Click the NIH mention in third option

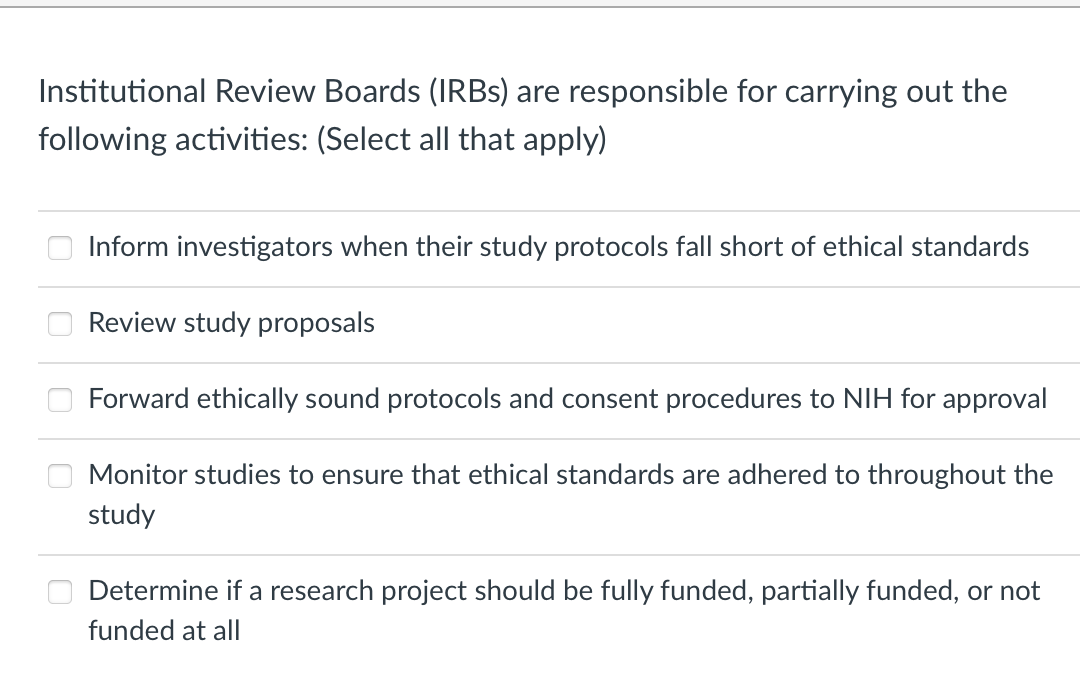tap(866, 399)
